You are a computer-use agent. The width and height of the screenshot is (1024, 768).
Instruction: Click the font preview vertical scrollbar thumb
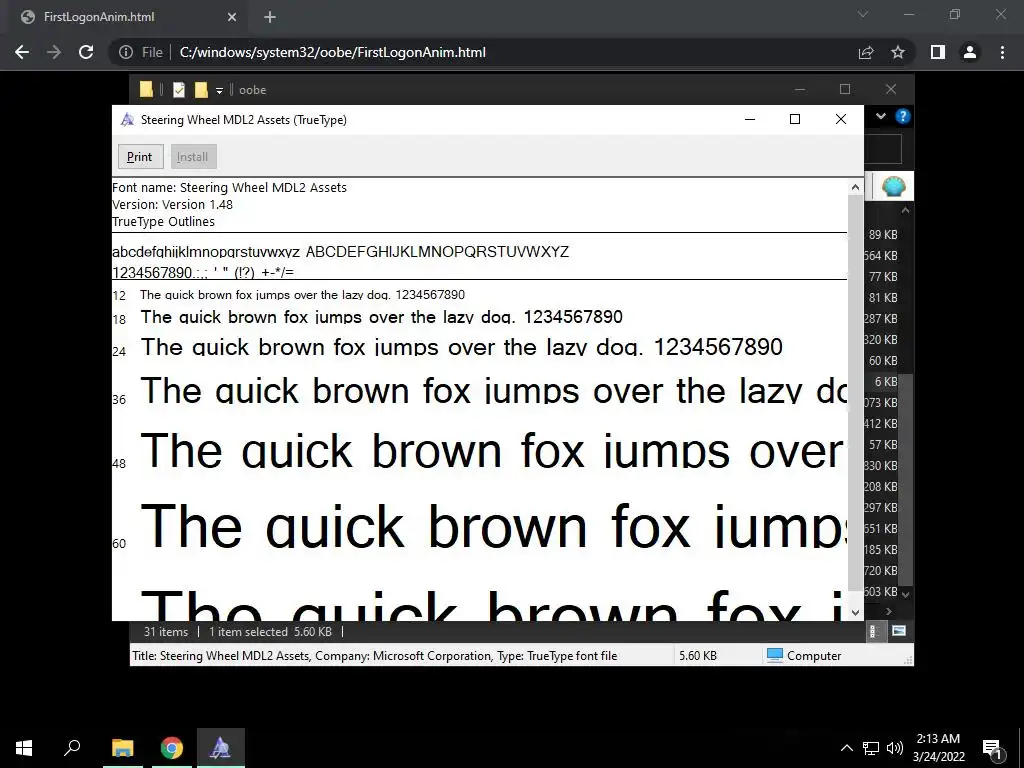point(855,392)
